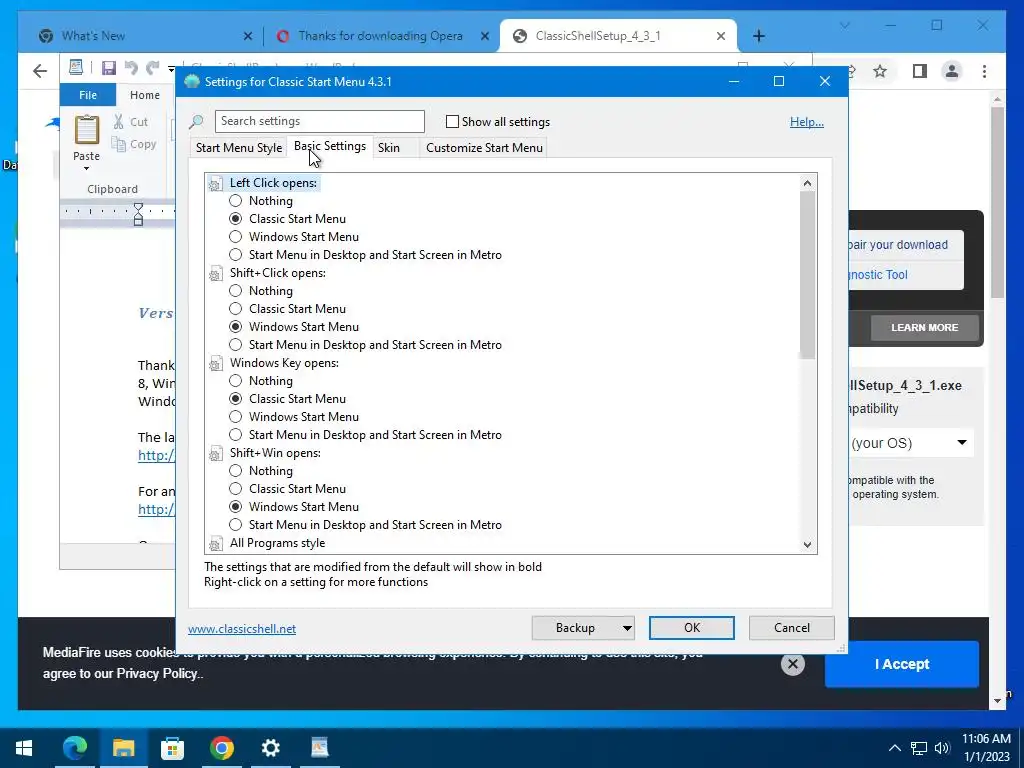Click the Copy icon in WordPad
This screenshot has height=768, width=1024.
point(118,144)
